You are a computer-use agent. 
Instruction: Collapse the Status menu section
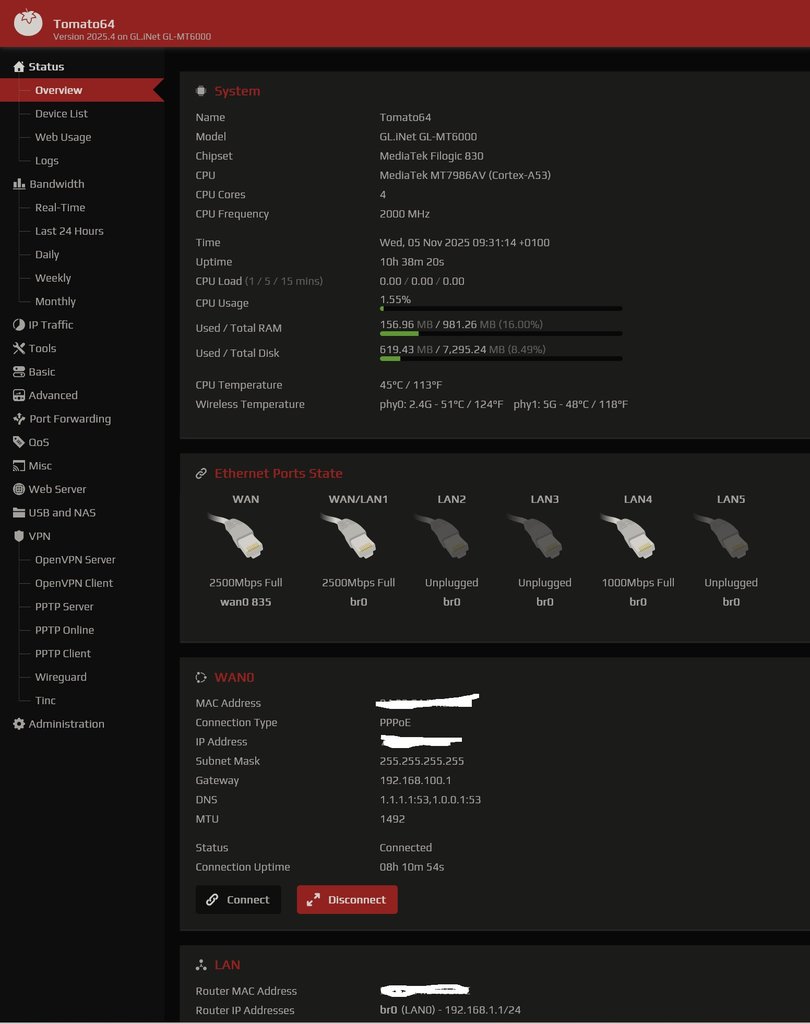coord(46,67)
